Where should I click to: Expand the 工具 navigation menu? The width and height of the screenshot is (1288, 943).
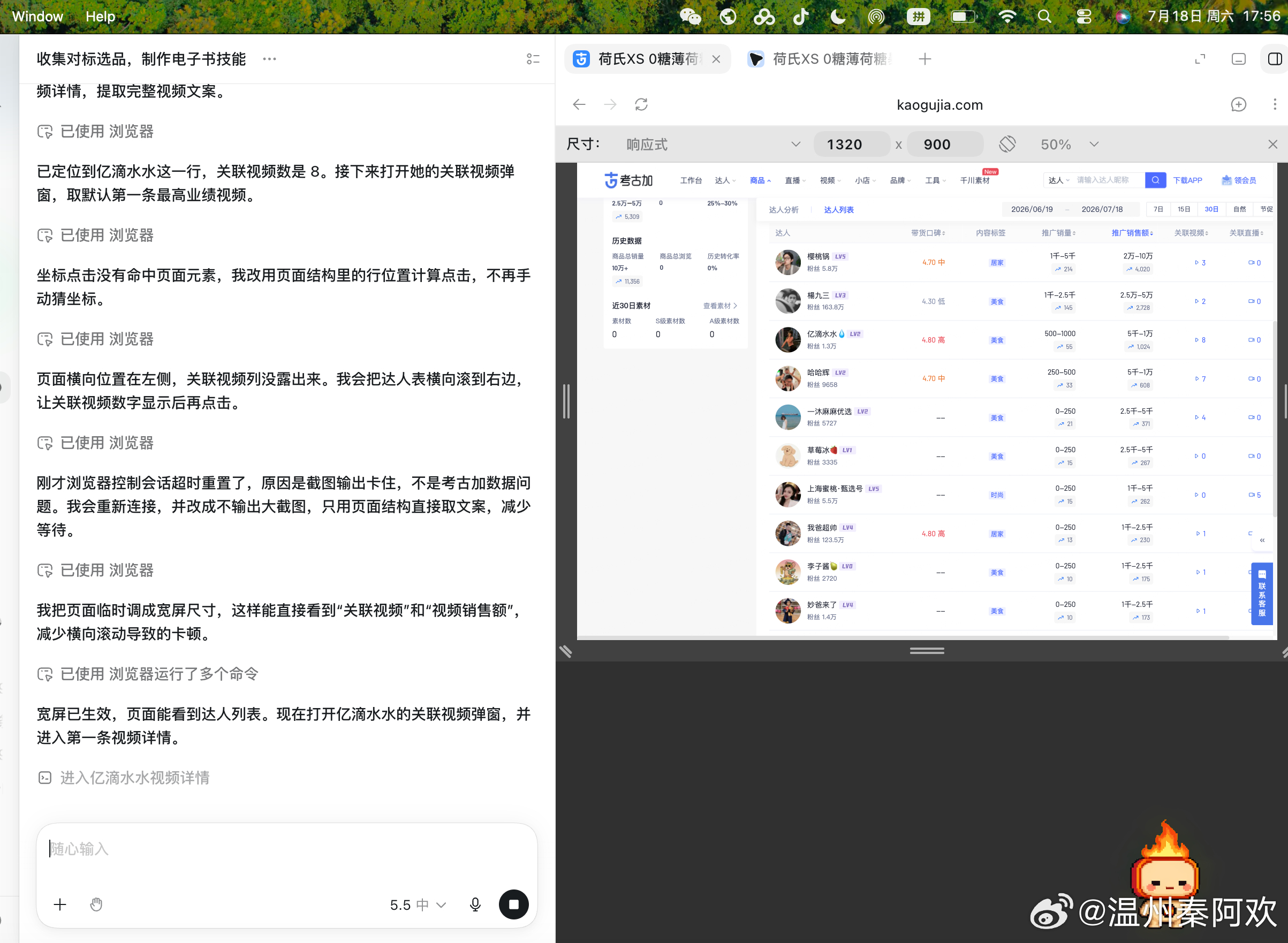(935, 180)
